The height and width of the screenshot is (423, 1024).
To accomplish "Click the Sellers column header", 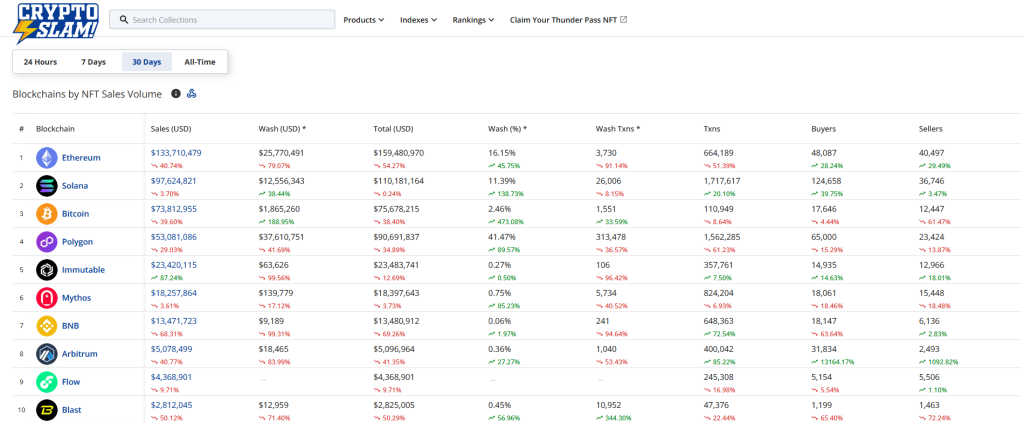I will point(931,129).
